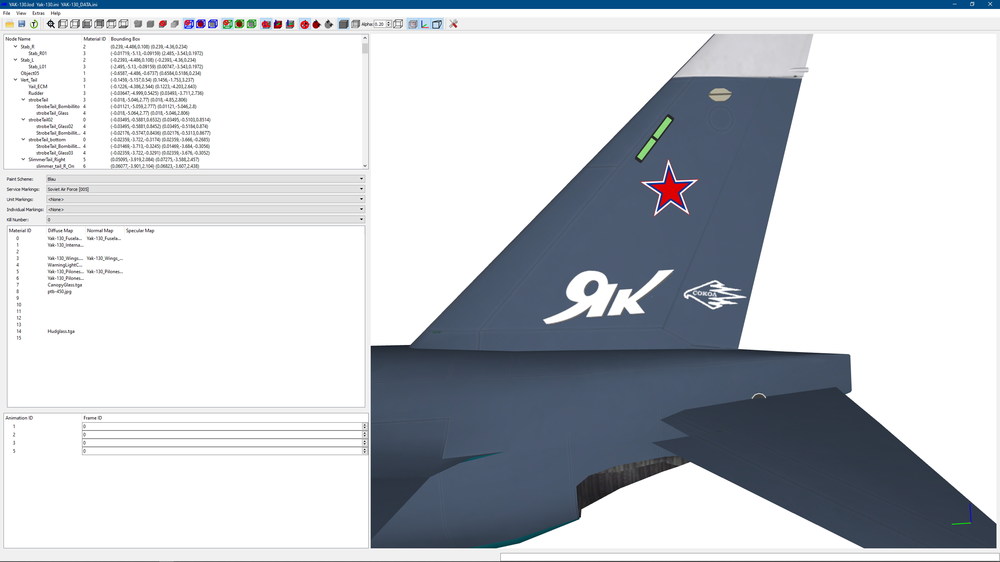Viewport: 1000px width, 562px height.
Task: Collapse the Vert_Tail tree node
Action: [x=16, y=80]
